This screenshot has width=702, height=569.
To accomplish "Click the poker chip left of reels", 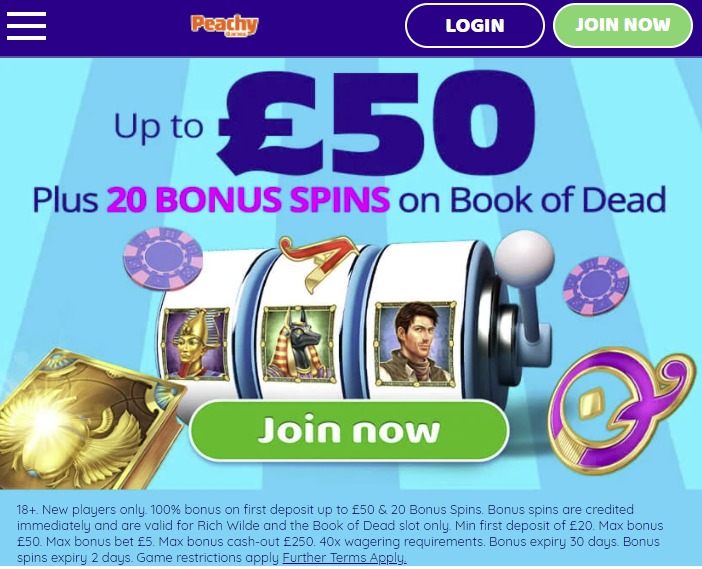I will (x=163, y=259).
